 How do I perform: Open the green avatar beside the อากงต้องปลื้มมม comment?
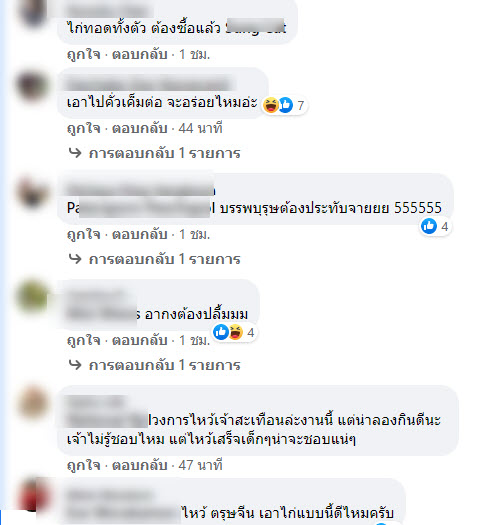click(33, 297)
